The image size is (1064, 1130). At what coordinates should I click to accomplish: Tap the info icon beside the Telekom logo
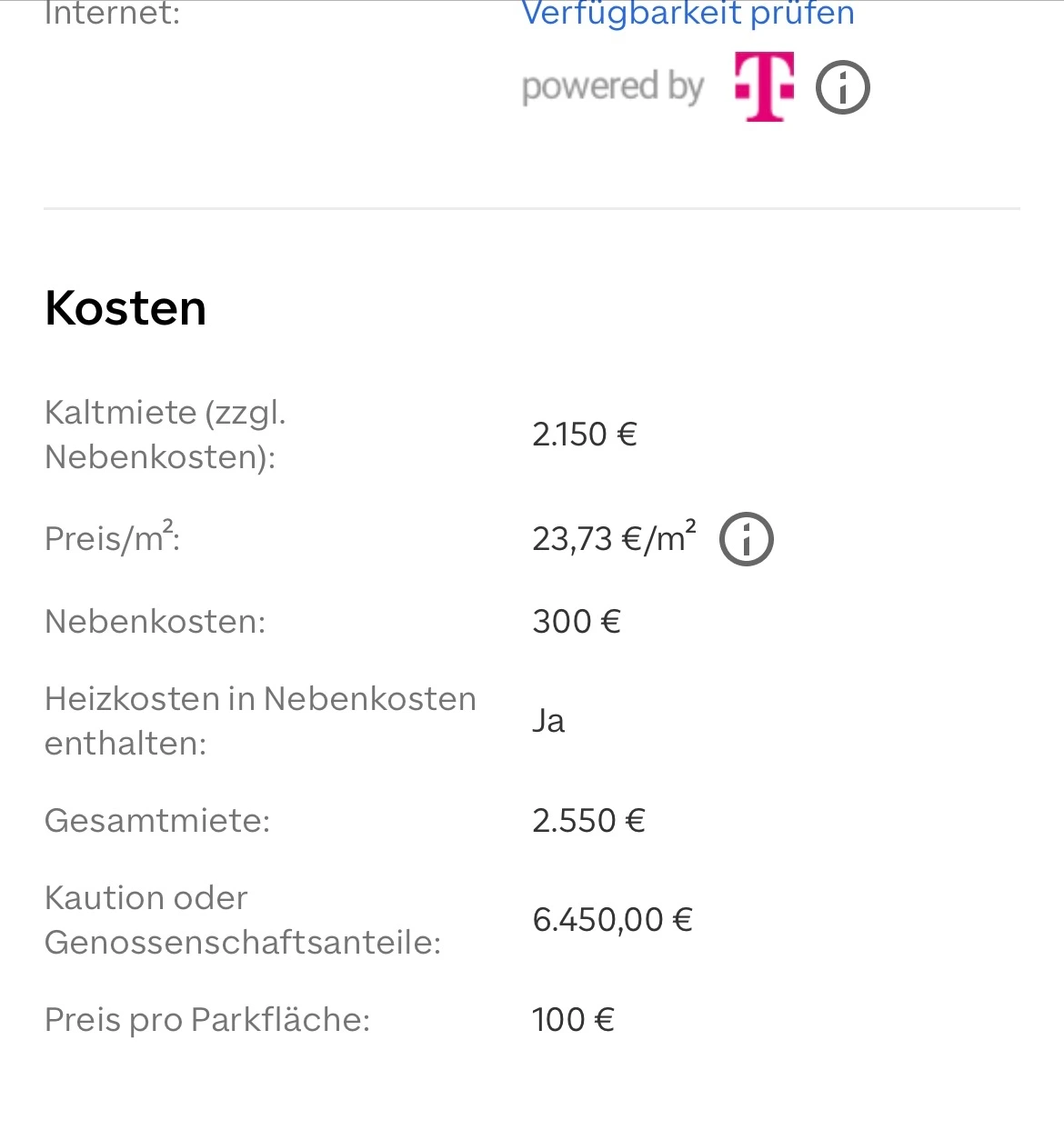pyautogui.click(x=843, y=88)
